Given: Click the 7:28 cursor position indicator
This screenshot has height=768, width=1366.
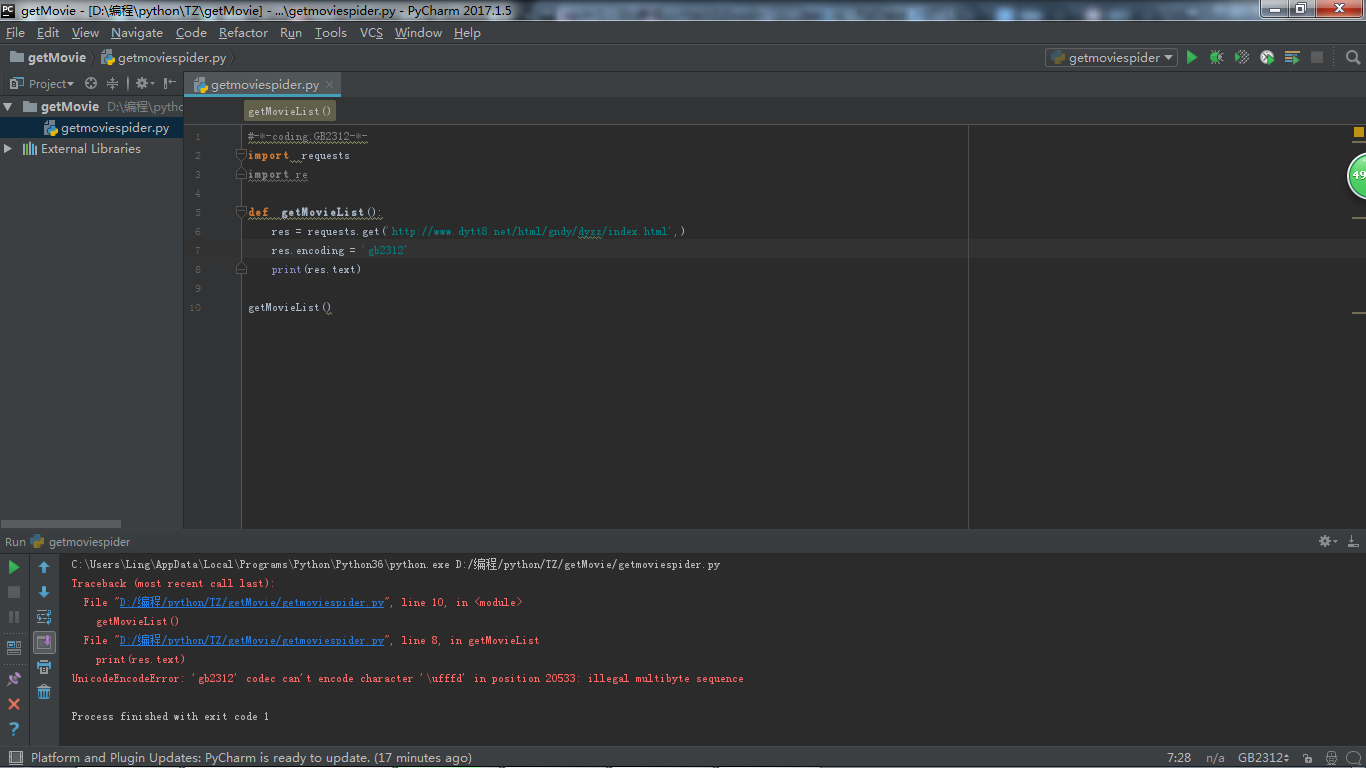Looking at the screenshot, I should point(1179,758).
